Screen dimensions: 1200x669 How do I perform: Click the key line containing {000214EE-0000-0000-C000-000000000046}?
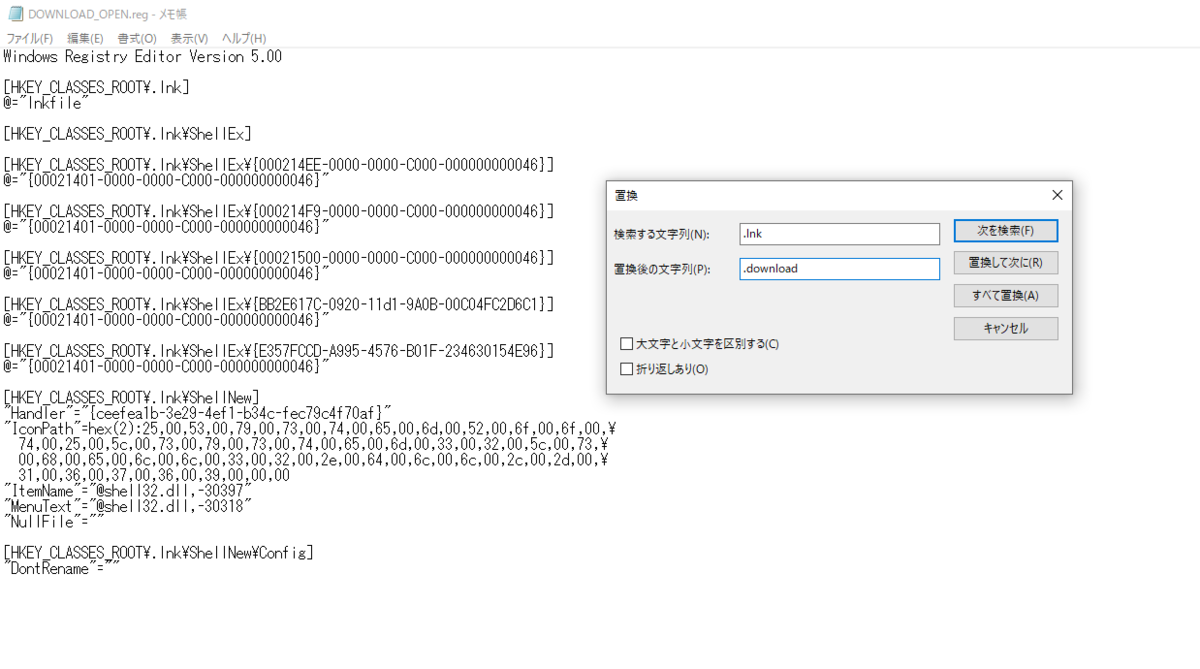click(279, 165)
